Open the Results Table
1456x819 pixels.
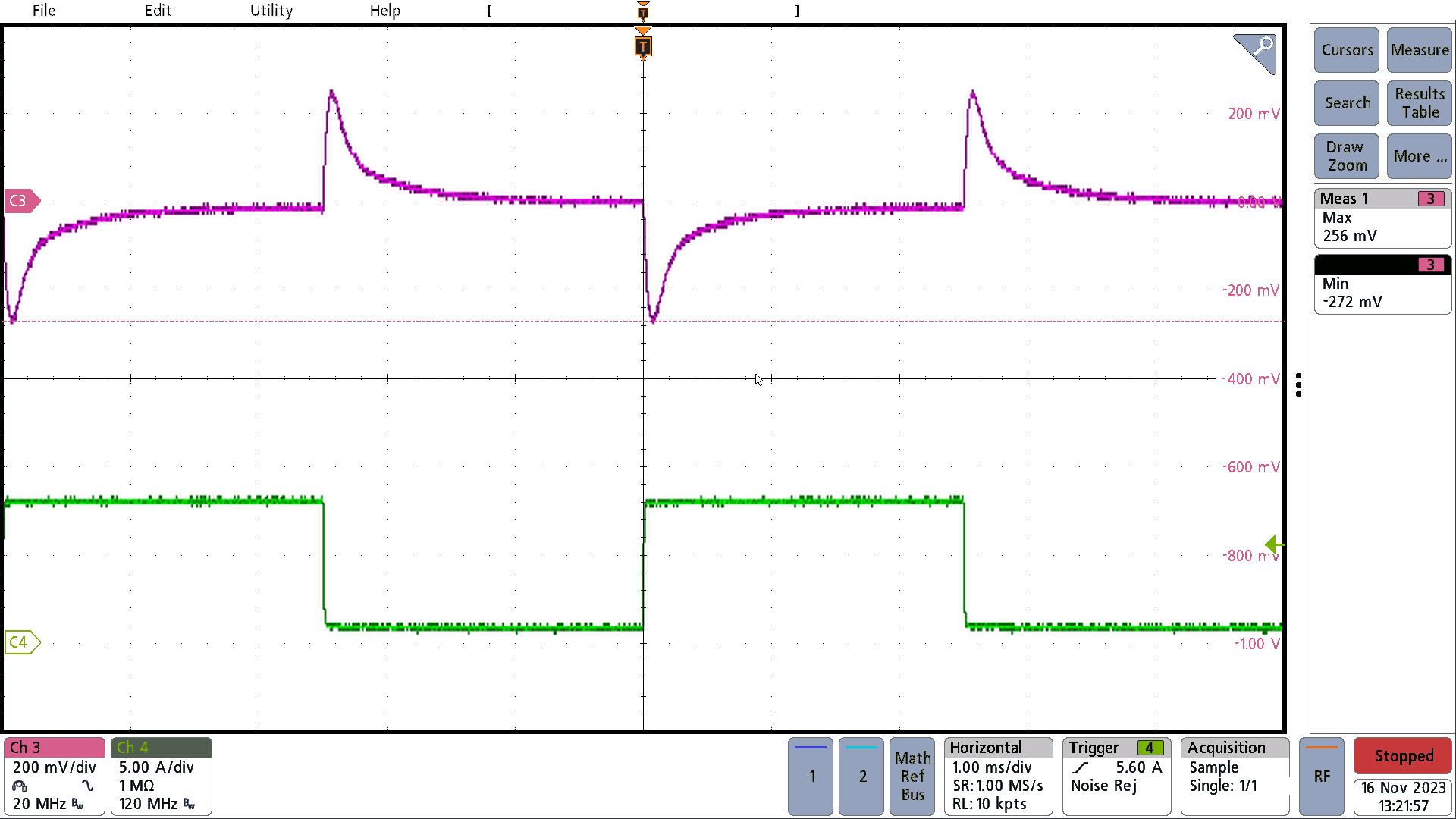pos(1420,103)
